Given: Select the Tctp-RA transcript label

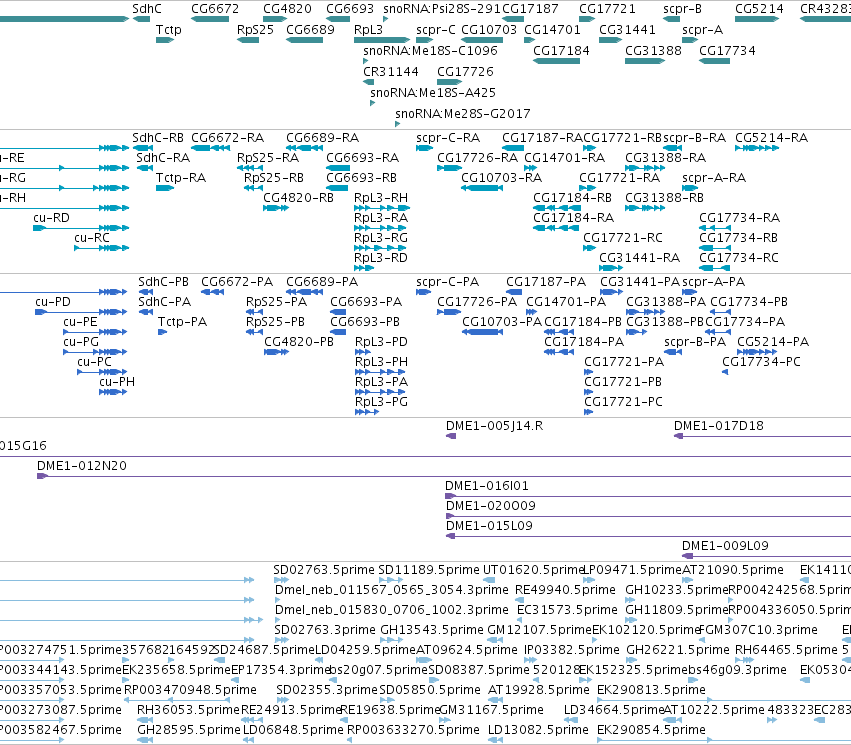Looking at the screenshot, I should click(x=181, y=178).
